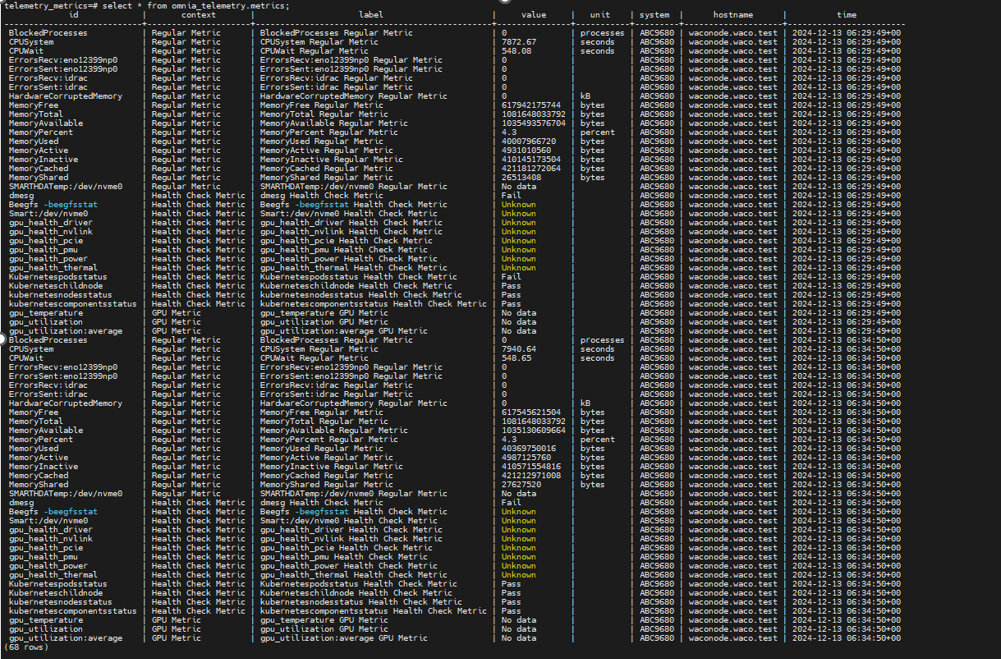Click the MemoryFree value 617942175744
1001x659 pixels.
click(531, 105)
